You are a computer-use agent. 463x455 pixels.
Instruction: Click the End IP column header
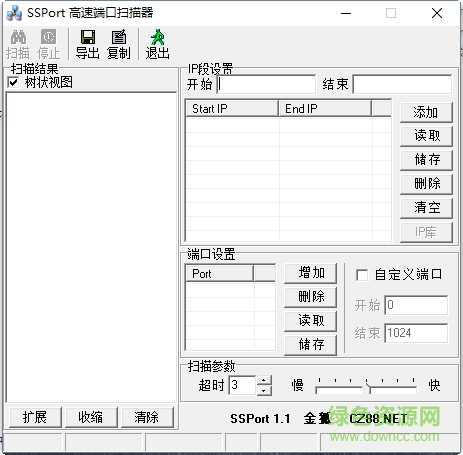pyautogui.click(x=325, y=109)
